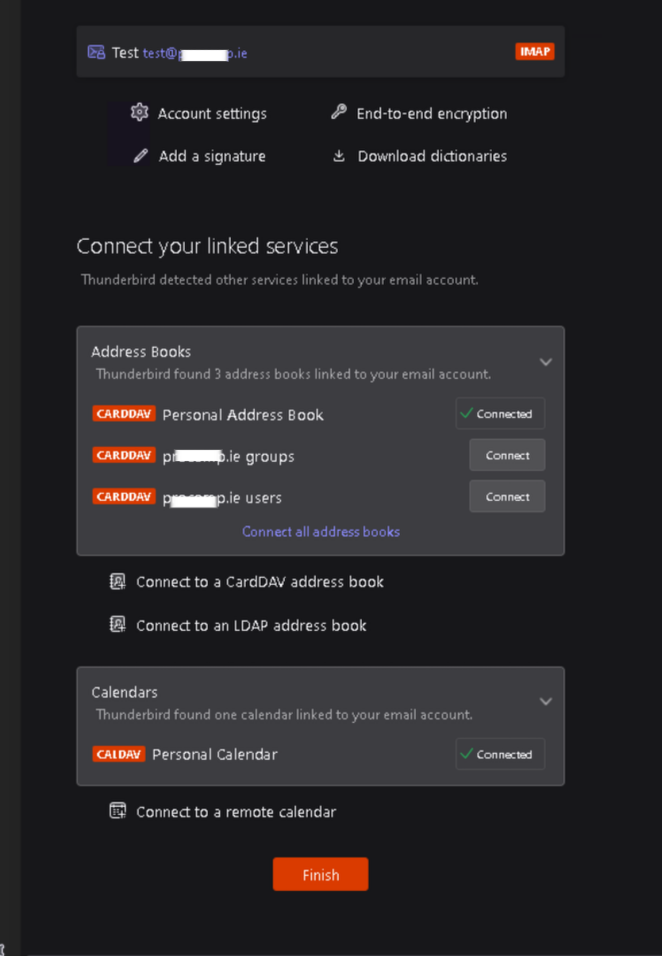This screenshot has height=956, width=662.
Task: Click the End-to-end encryption key icon
Action: [x=338, y=112]
